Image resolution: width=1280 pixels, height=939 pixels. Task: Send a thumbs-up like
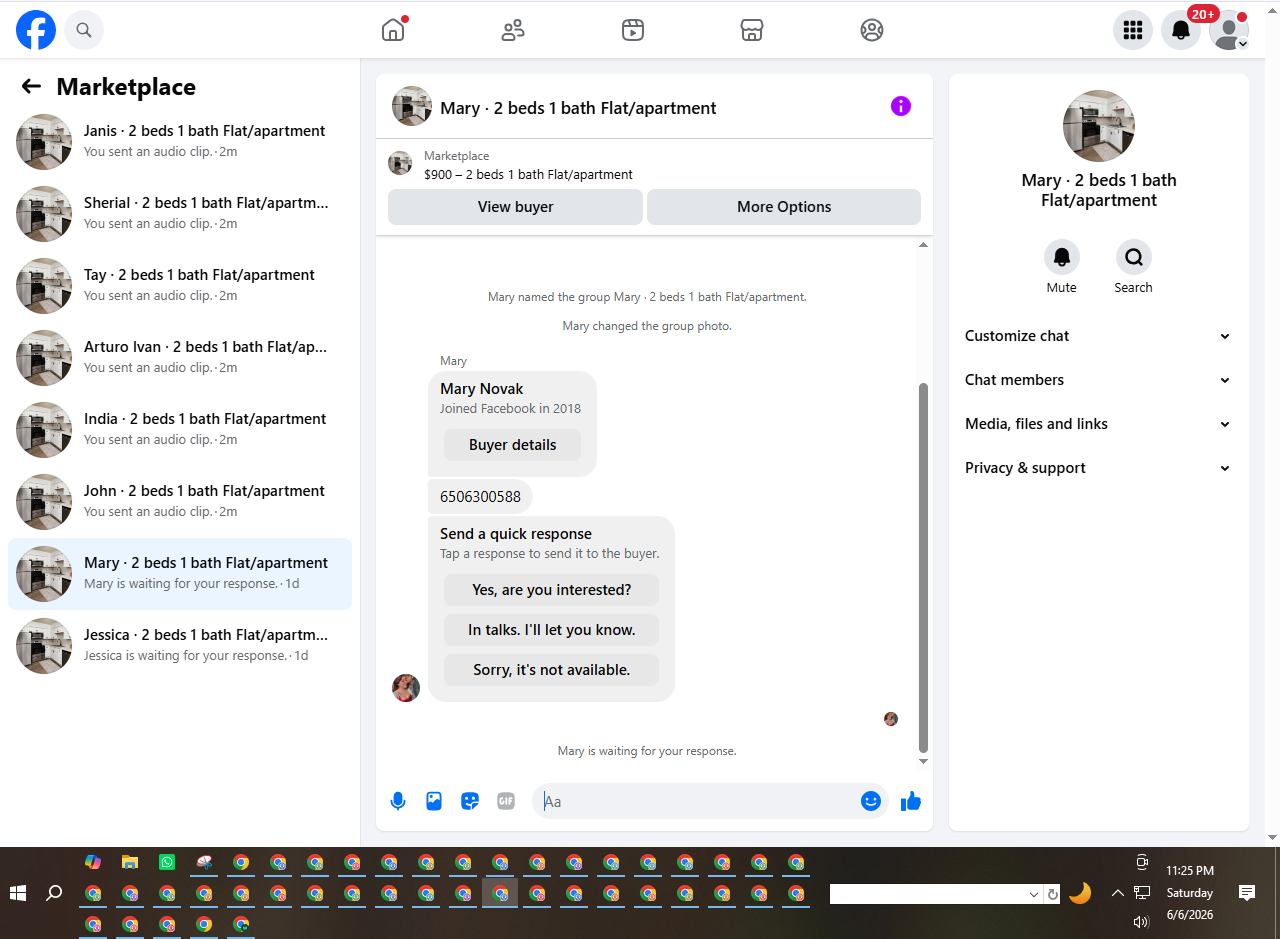click(911, 801)
